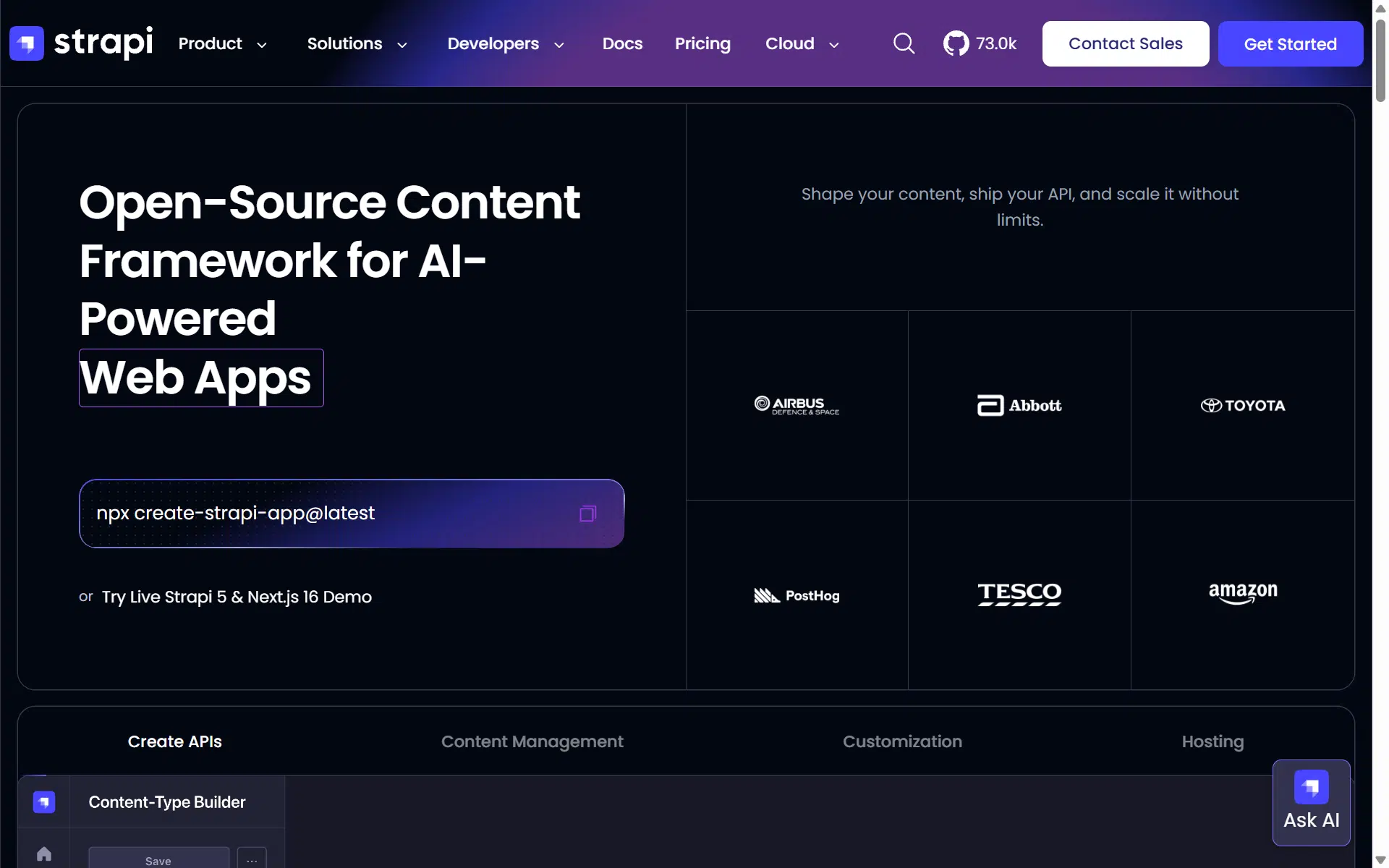Click the Strapi icon beside Content-Type Builder
Viewport: 1389px width, 868px height.
(x=44, y=801)
